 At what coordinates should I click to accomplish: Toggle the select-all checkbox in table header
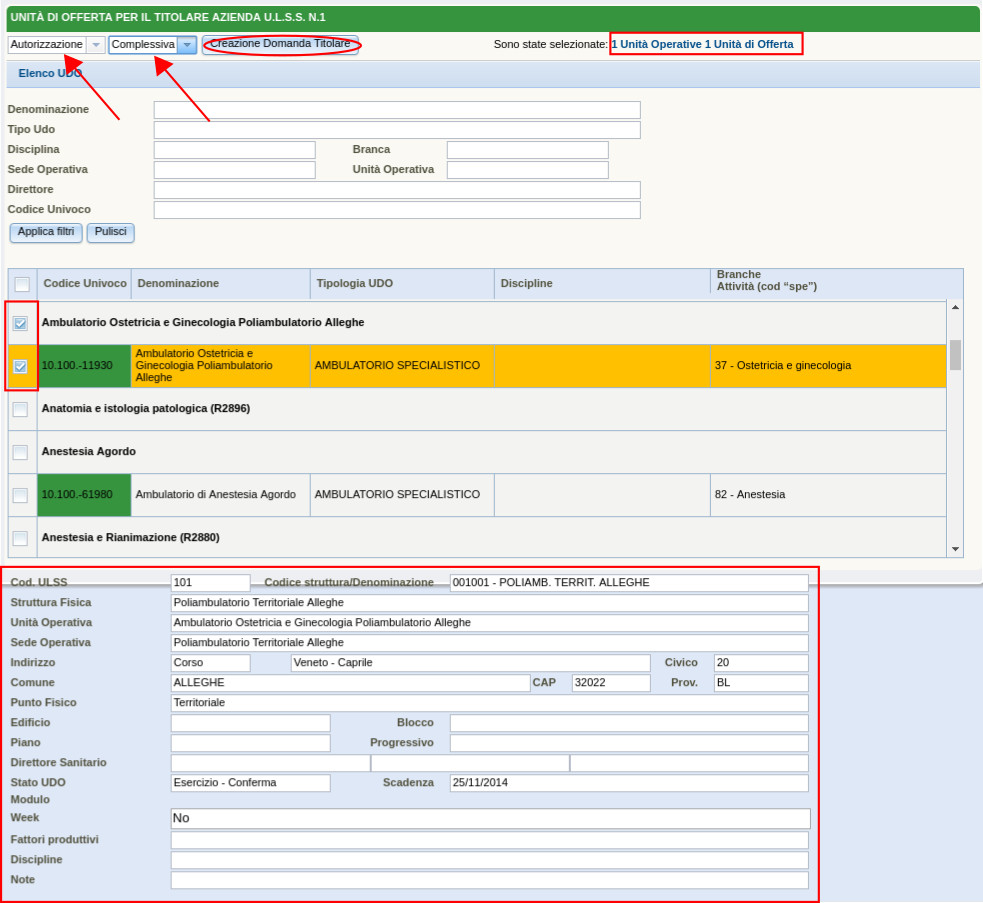pos(22,284)
